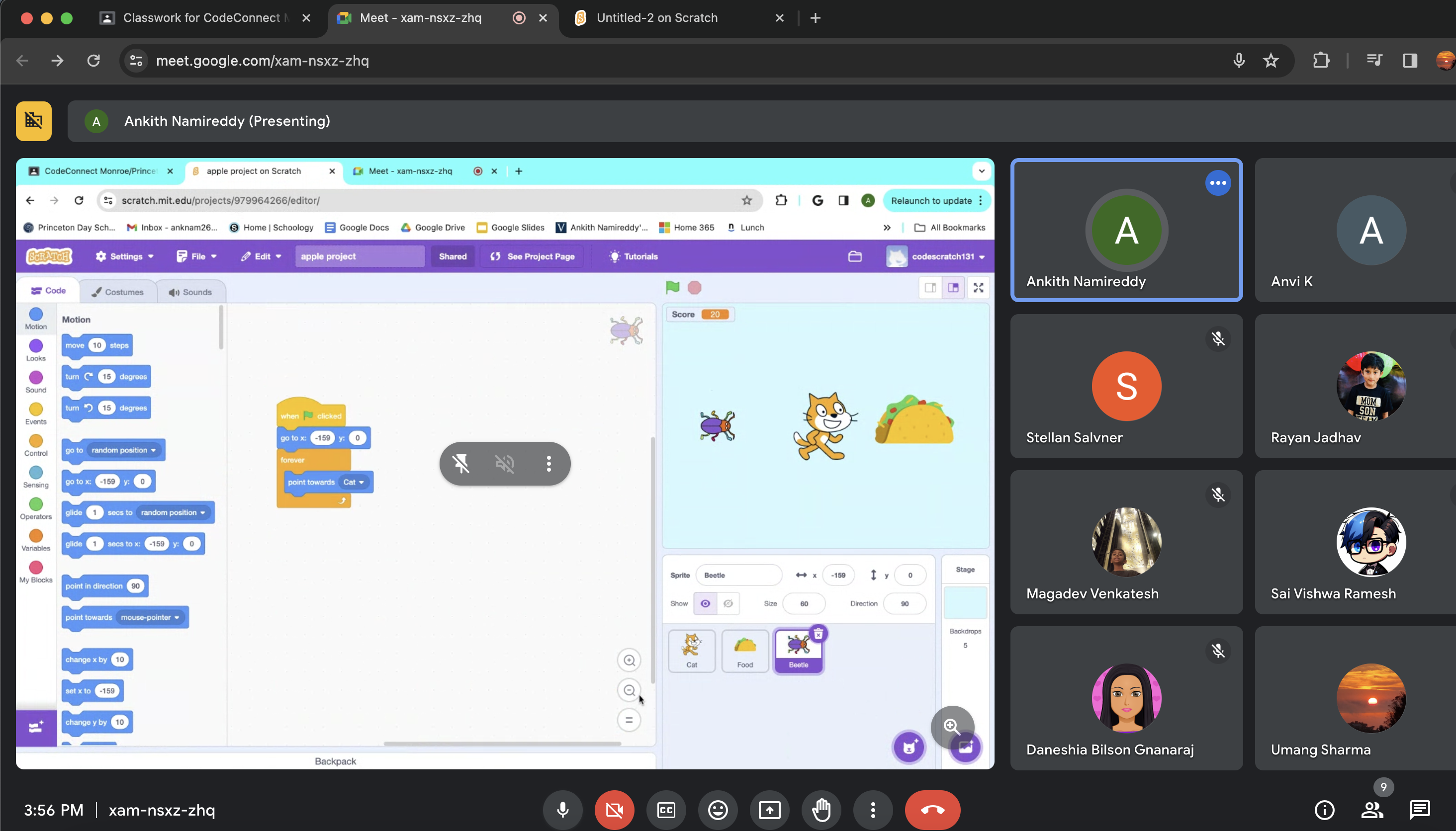Bookmark this page with star icon
The image size is (1456, 831).
click(x=1271, y=61)
